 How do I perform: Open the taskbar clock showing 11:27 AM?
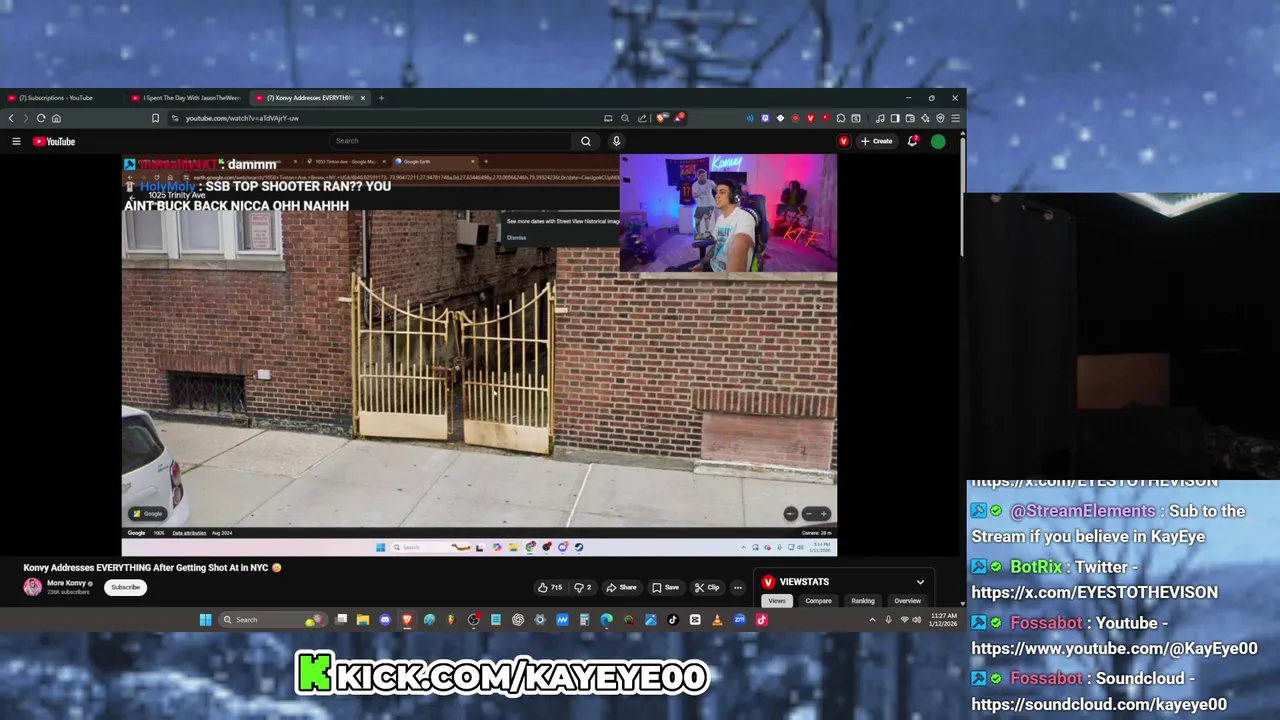[944, 620]
